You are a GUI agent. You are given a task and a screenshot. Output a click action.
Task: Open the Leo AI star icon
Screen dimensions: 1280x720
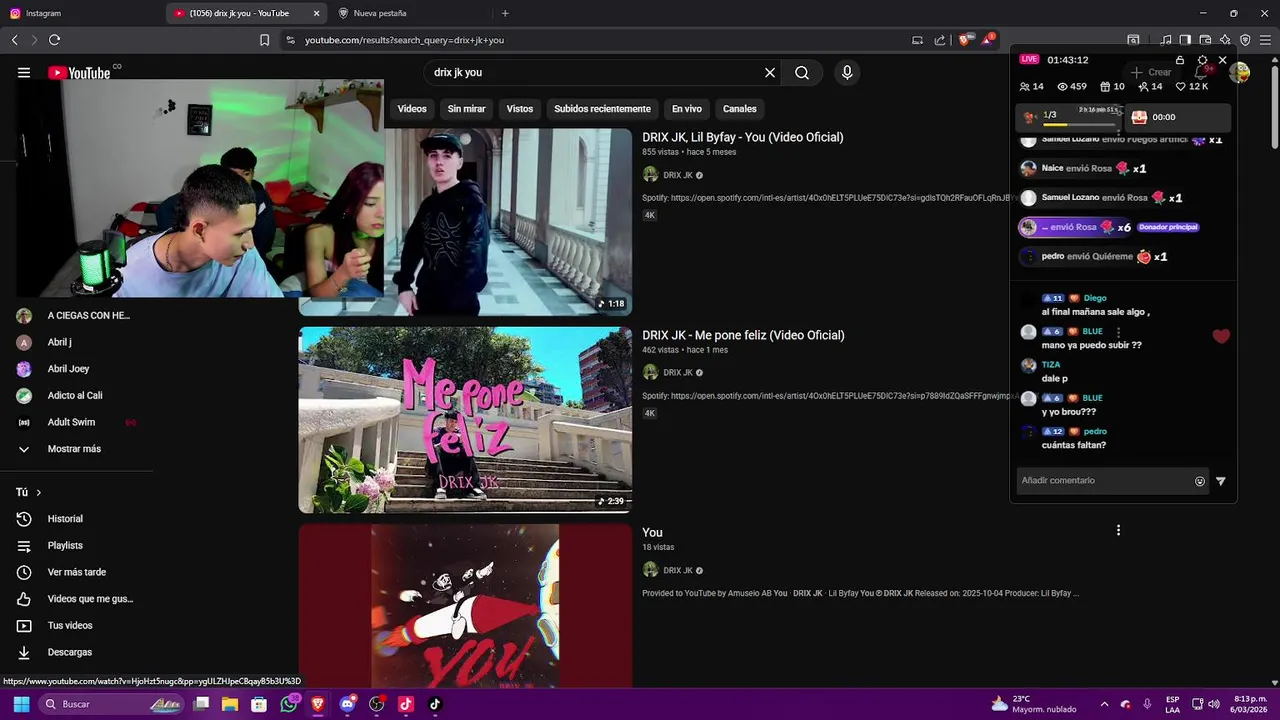(x=1225, y=40)
